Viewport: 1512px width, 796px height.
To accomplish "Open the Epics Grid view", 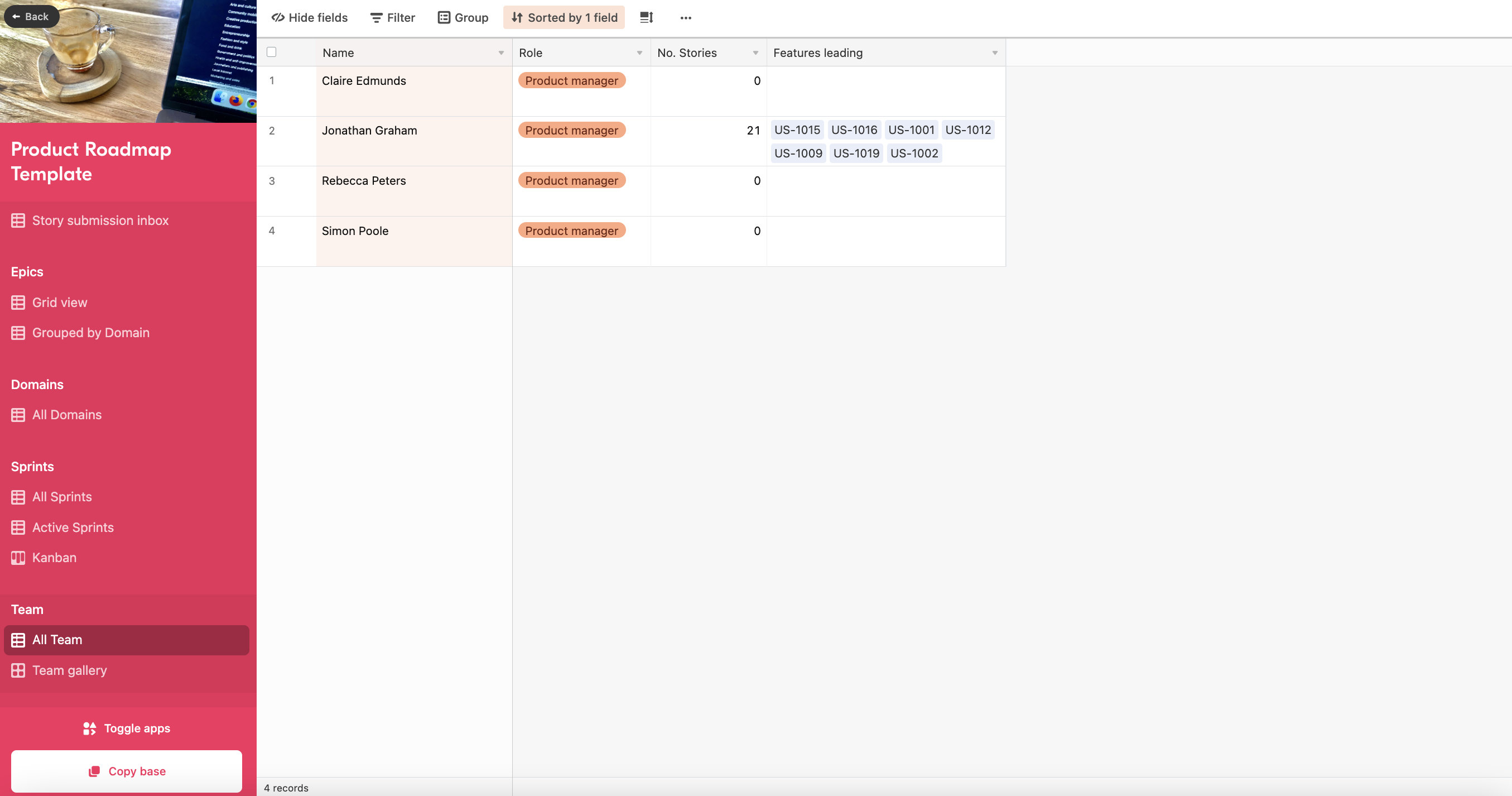I will 59,301.
